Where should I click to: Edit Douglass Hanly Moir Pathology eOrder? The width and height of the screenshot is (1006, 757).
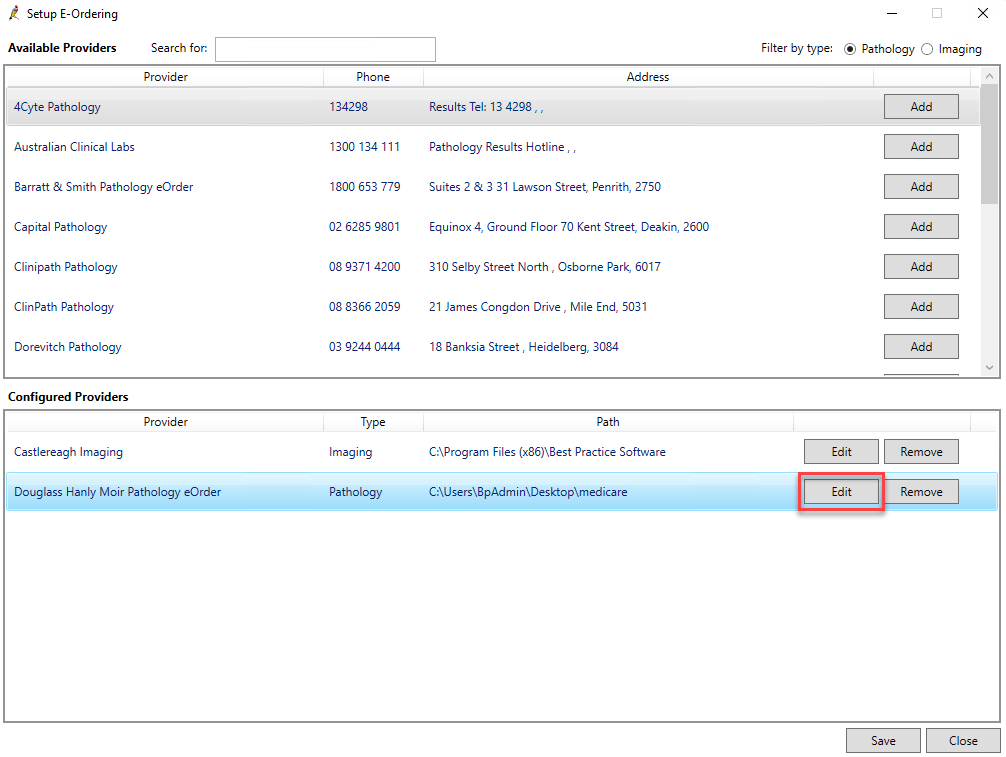pyautogui.click(x=841, y=491)
